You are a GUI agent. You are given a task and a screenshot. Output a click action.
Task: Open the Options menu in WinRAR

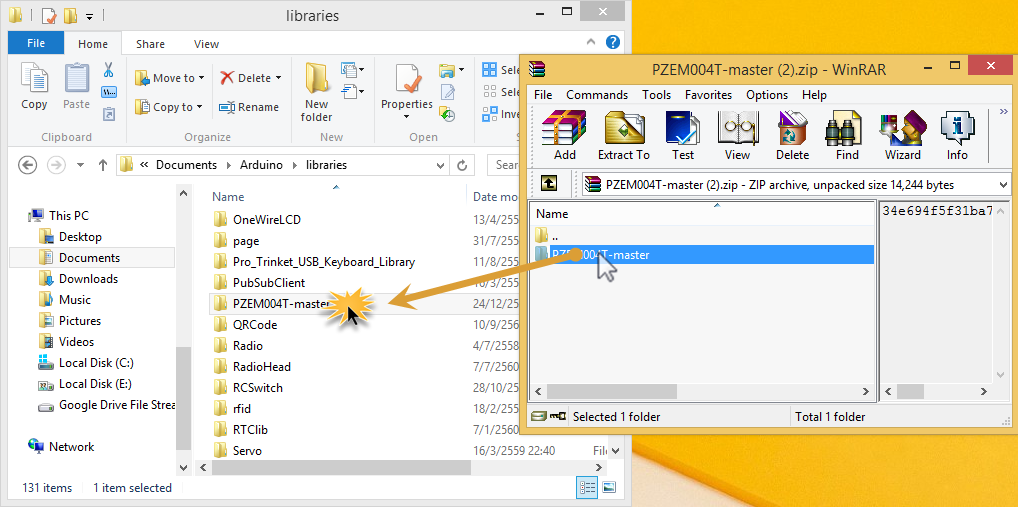point(767,95)
